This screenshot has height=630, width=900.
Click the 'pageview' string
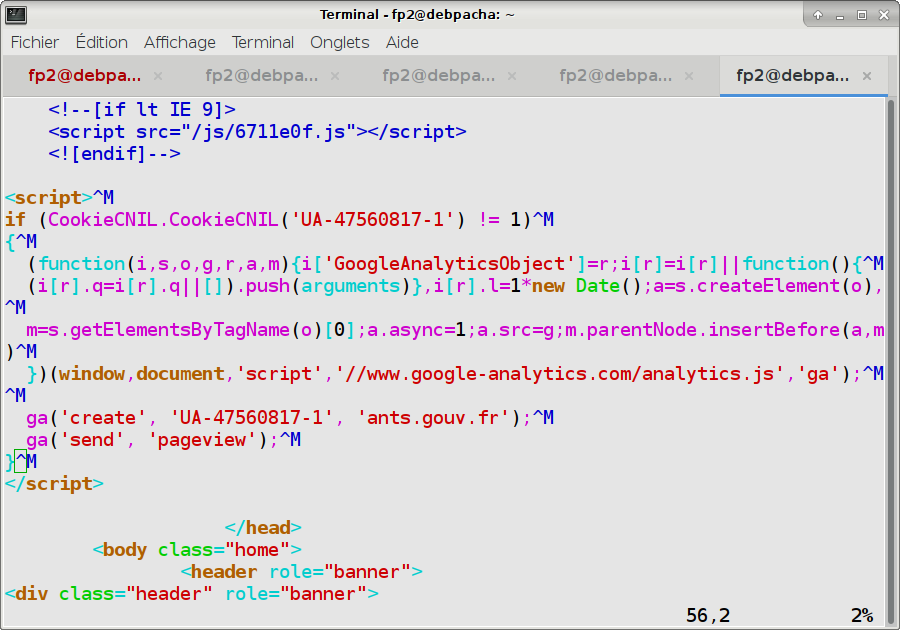(x=202, y=440)
